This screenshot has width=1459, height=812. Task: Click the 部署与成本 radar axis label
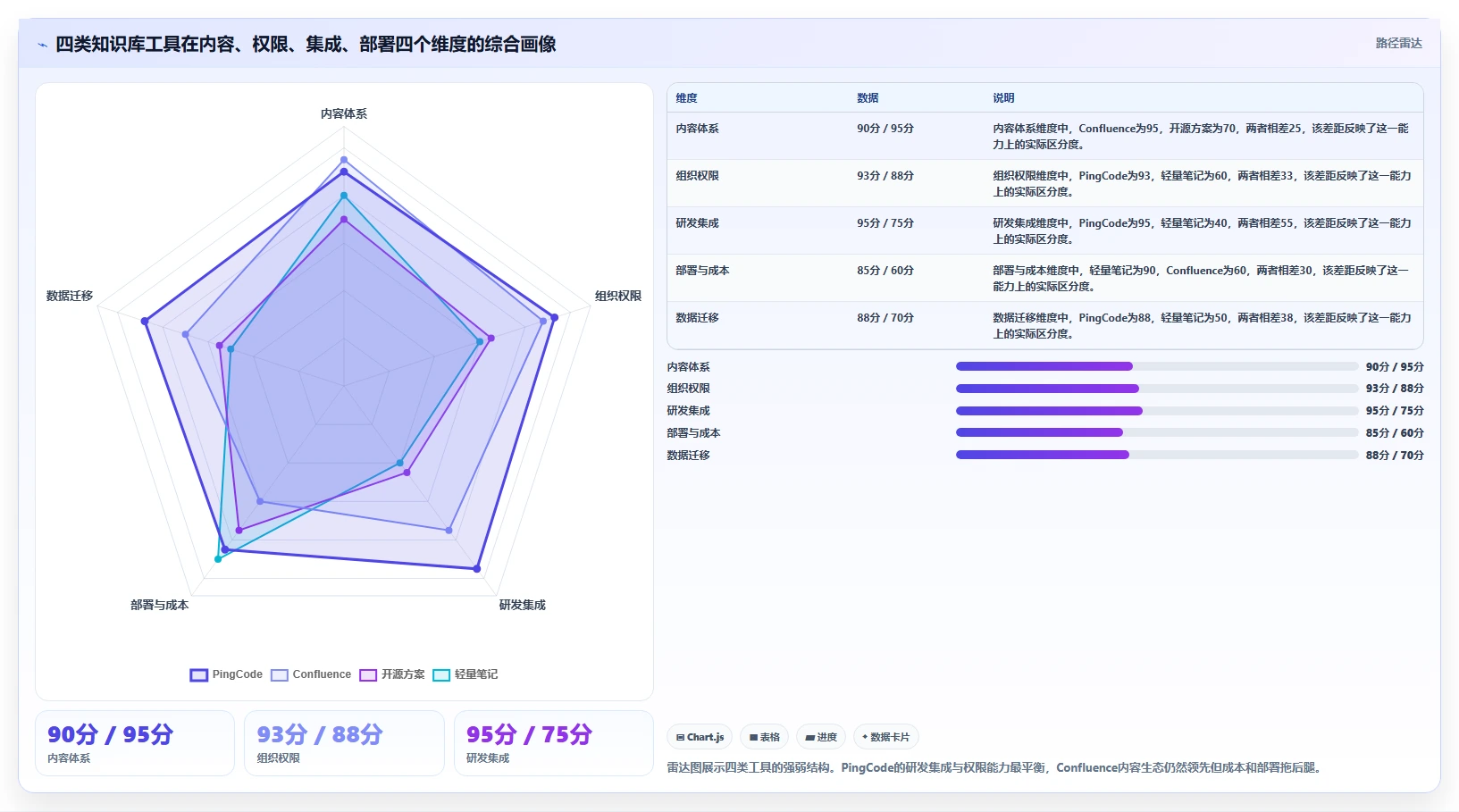tap(159, 605)
